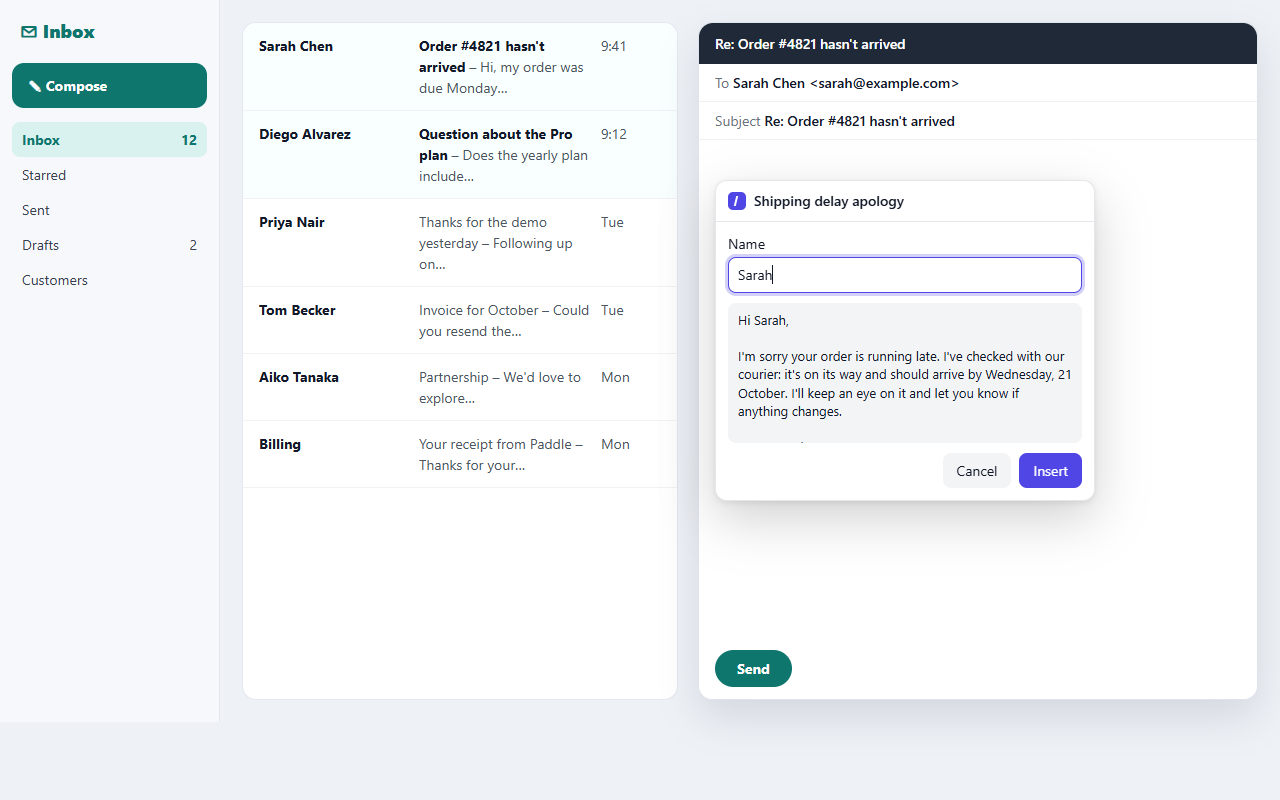Send the reply email
The width and height of the screenshot is (1280, 800).
753,669
